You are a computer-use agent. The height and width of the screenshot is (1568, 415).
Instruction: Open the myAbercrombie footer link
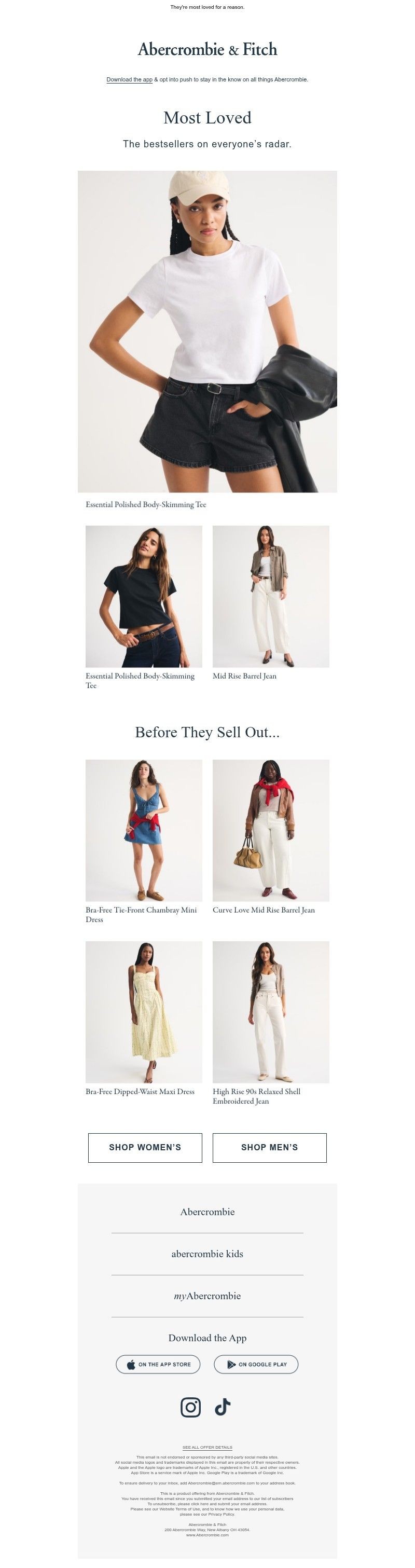(208, 1296)
